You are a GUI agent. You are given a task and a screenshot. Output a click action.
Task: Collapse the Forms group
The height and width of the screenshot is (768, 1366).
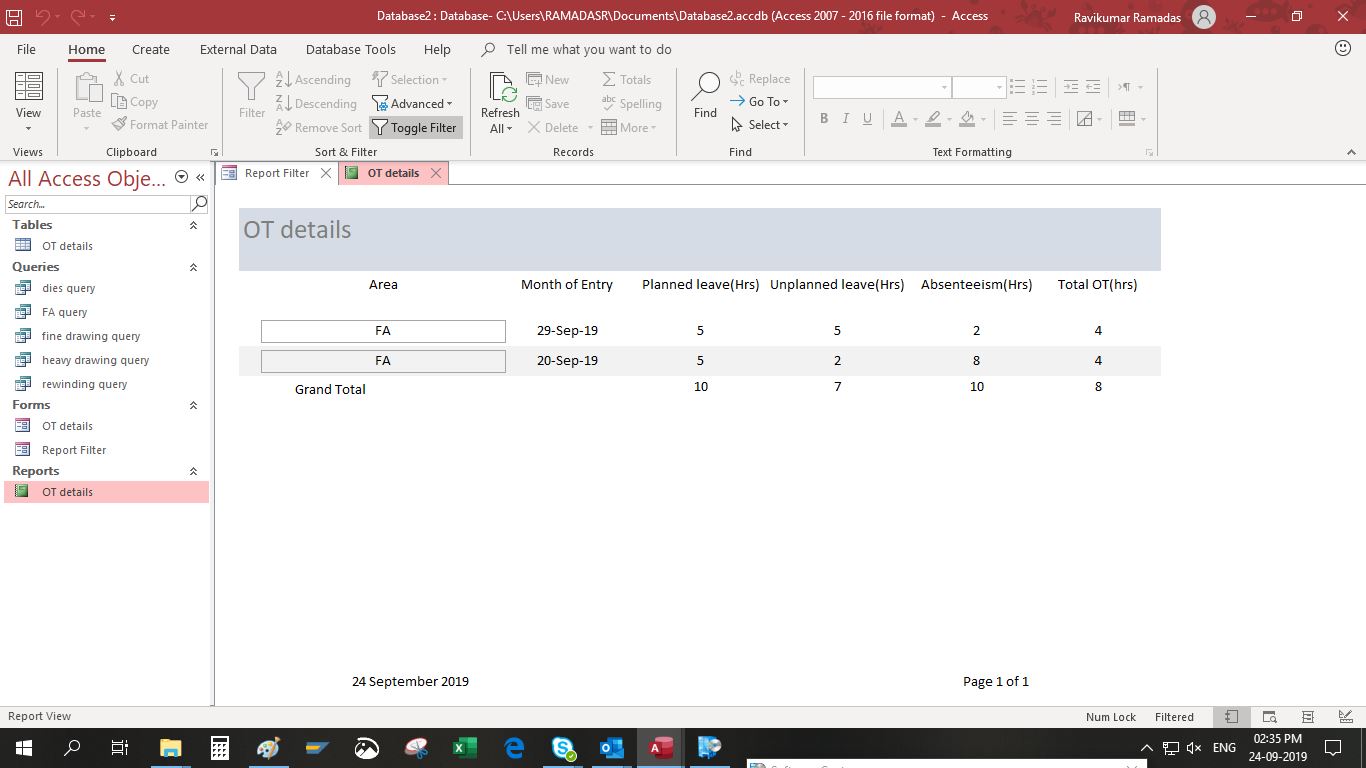pyautogui.click(x=193, y=406)
